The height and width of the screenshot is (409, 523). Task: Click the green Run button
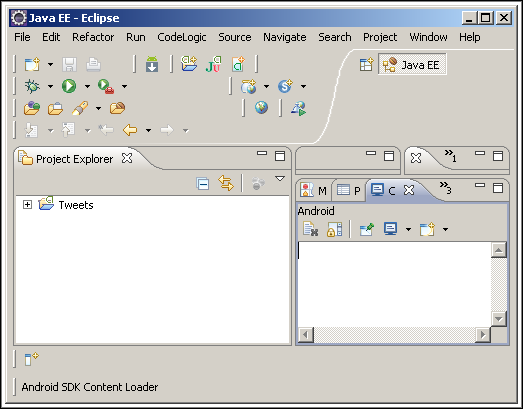[69, 86]
